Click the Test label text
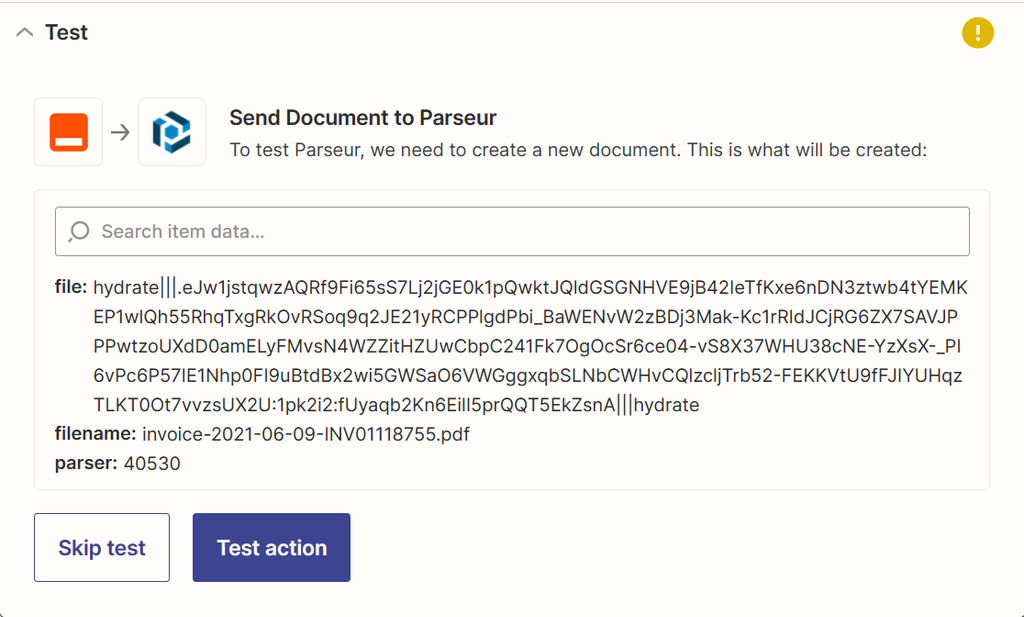Screen dimensions: 1024x617 [66, 32]
